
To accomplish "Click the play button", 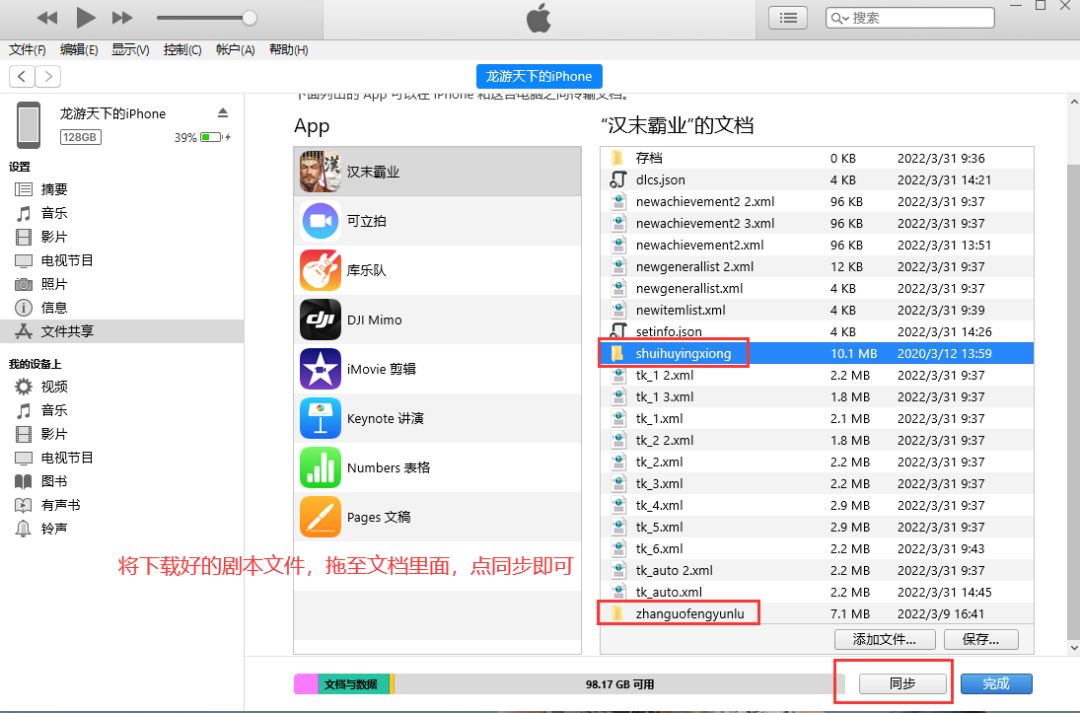I will coord(85,17).
